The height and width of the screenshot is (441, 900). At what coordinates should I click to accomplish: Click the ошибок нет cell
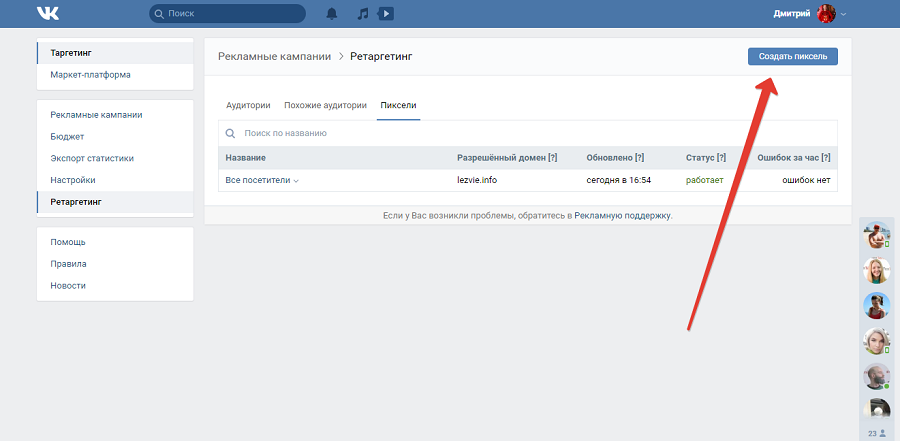[806, 180]
